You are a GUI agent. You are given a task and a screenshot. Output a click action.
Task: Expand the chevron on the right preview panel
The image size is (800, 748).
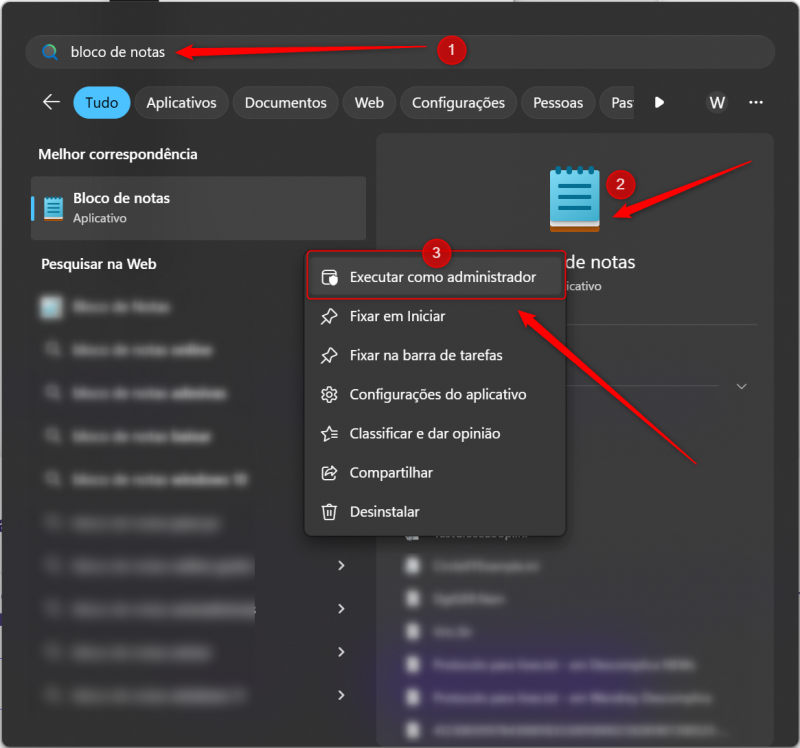pyautogui.click(x=741, y=385)
